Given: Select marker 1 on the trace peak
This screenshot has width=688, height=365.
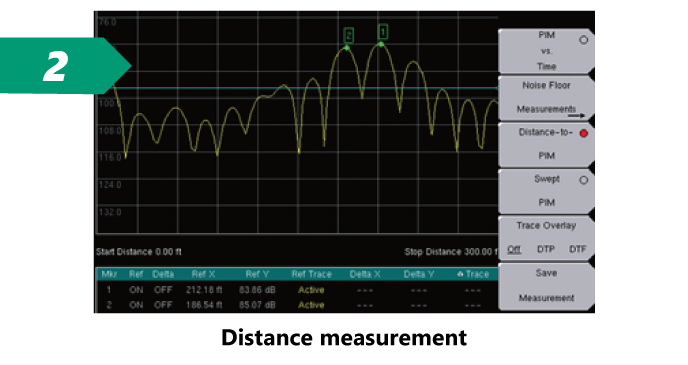Looking at the screenshot, I should coord(383,32).
